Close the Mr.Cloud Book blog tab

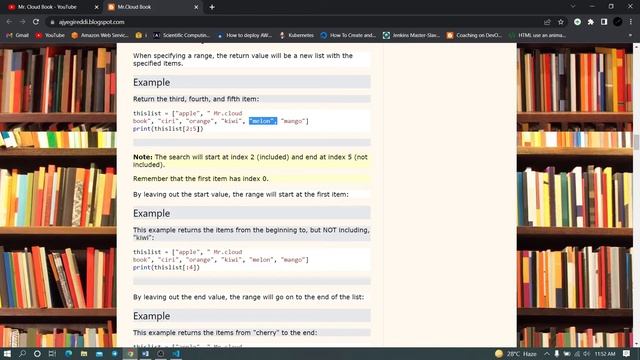196,7
